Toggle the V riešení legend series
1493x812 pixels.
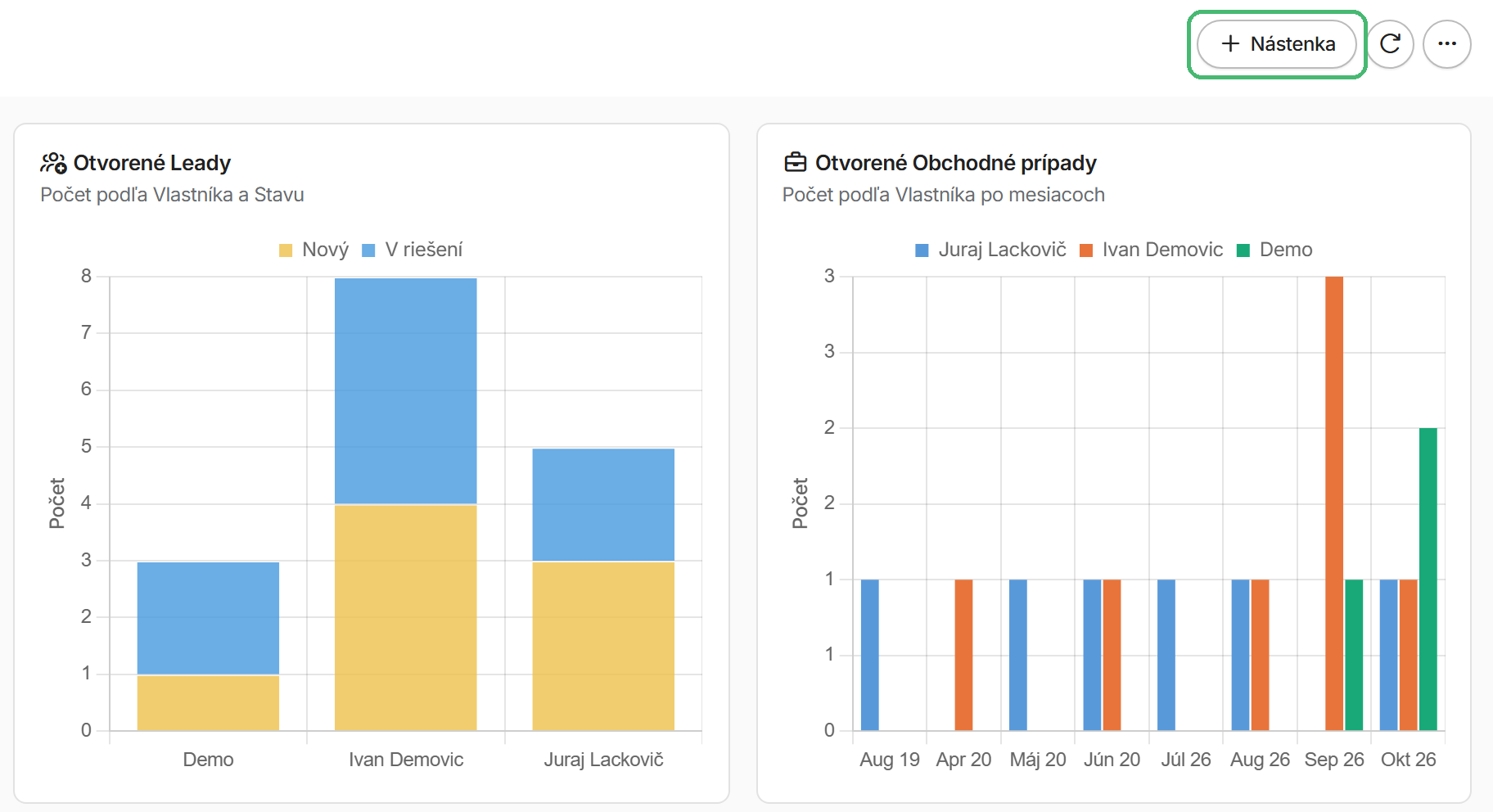point(412,250)
